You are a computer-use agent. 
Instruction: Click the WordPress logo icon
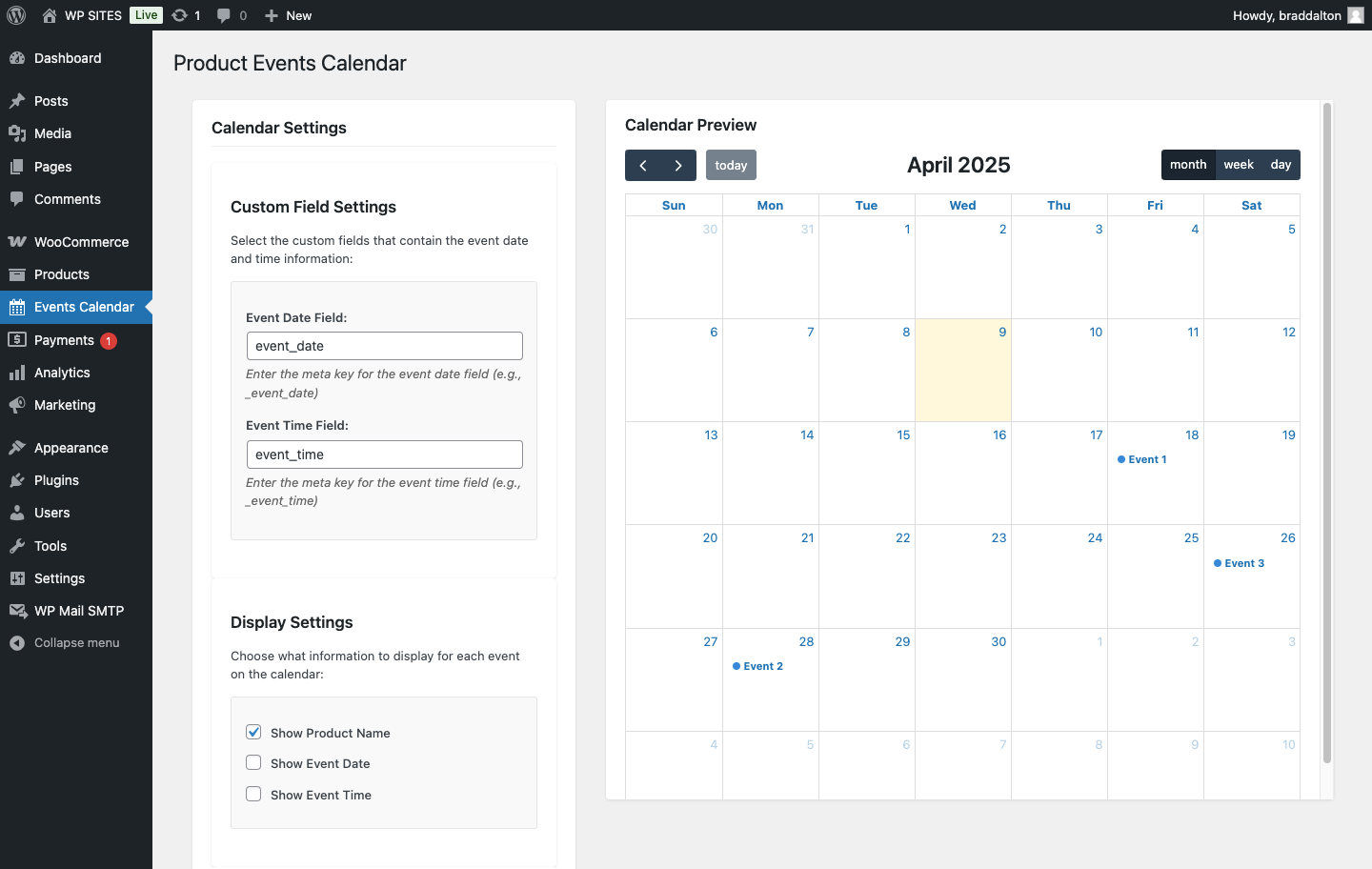click(16, 15)
